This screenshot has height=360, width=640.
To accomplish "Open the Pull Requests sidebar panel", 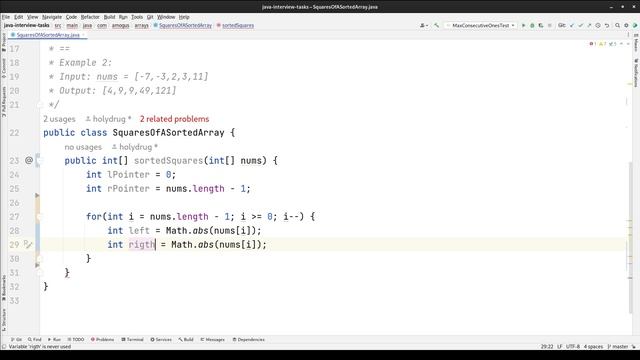I will (x=4, y=101).
